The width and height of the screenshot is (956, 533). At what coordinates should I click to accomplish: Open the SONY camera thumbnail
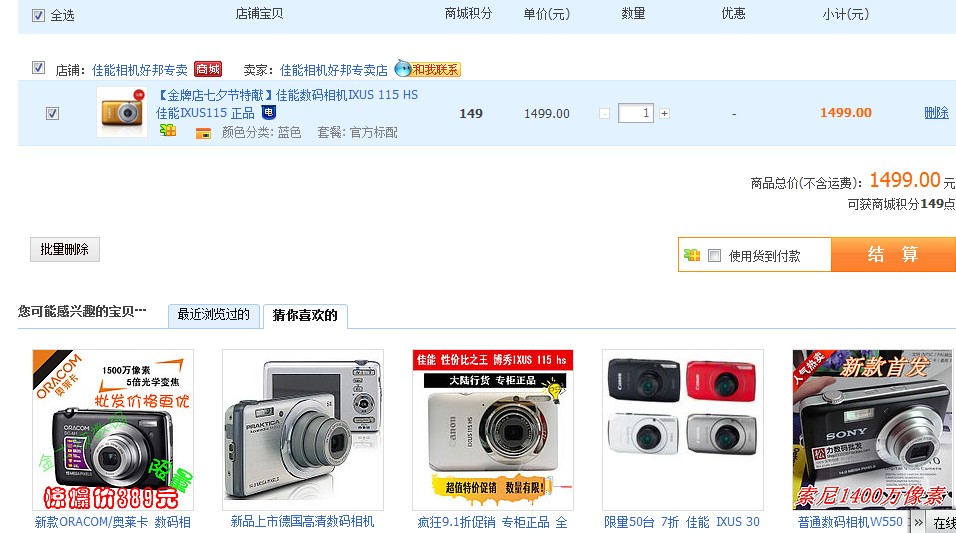[x=872, y=430]
